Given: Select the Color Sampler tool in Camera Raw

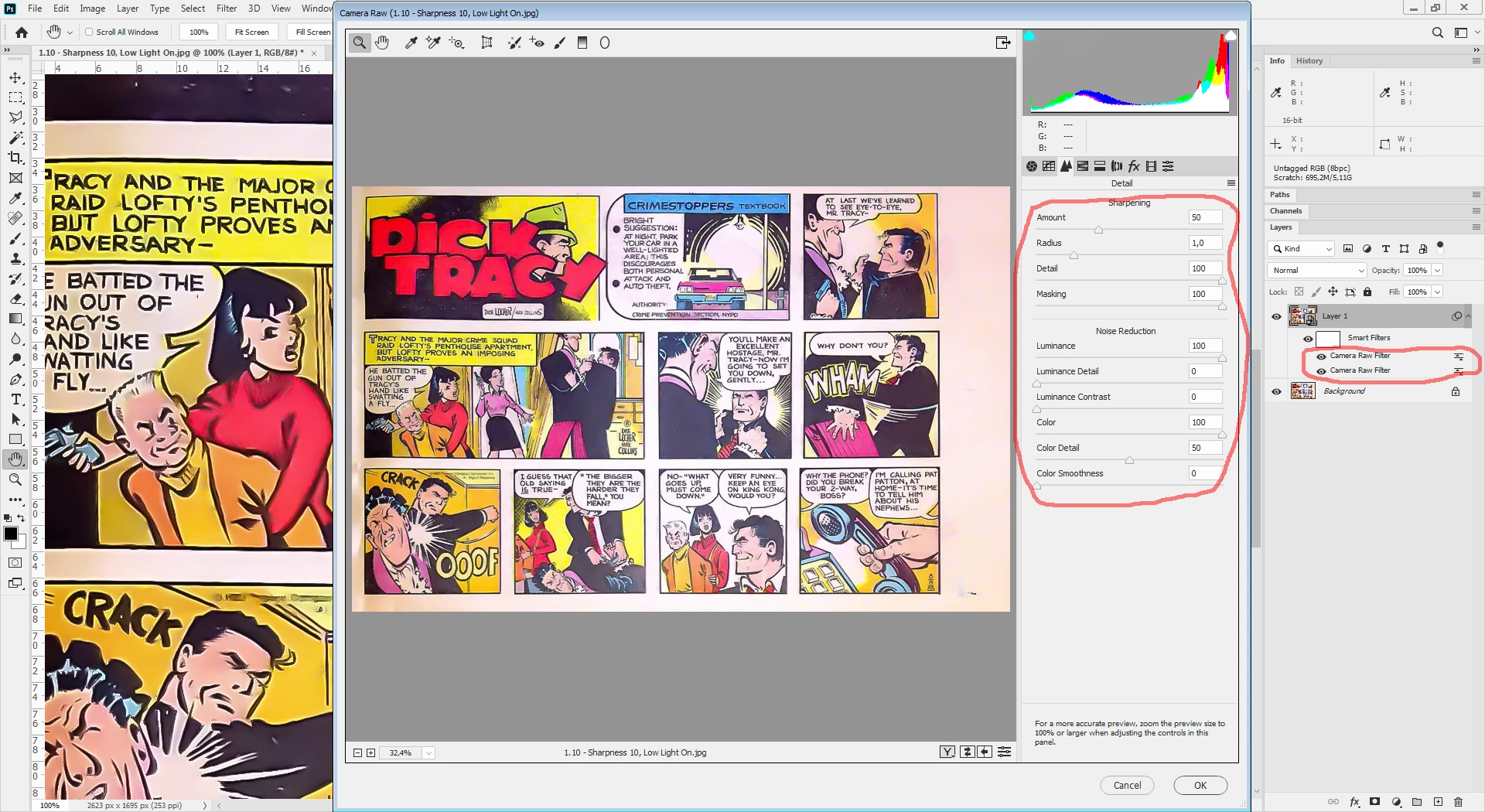Looking at the screenshot, I should click(x=433, y=43).
